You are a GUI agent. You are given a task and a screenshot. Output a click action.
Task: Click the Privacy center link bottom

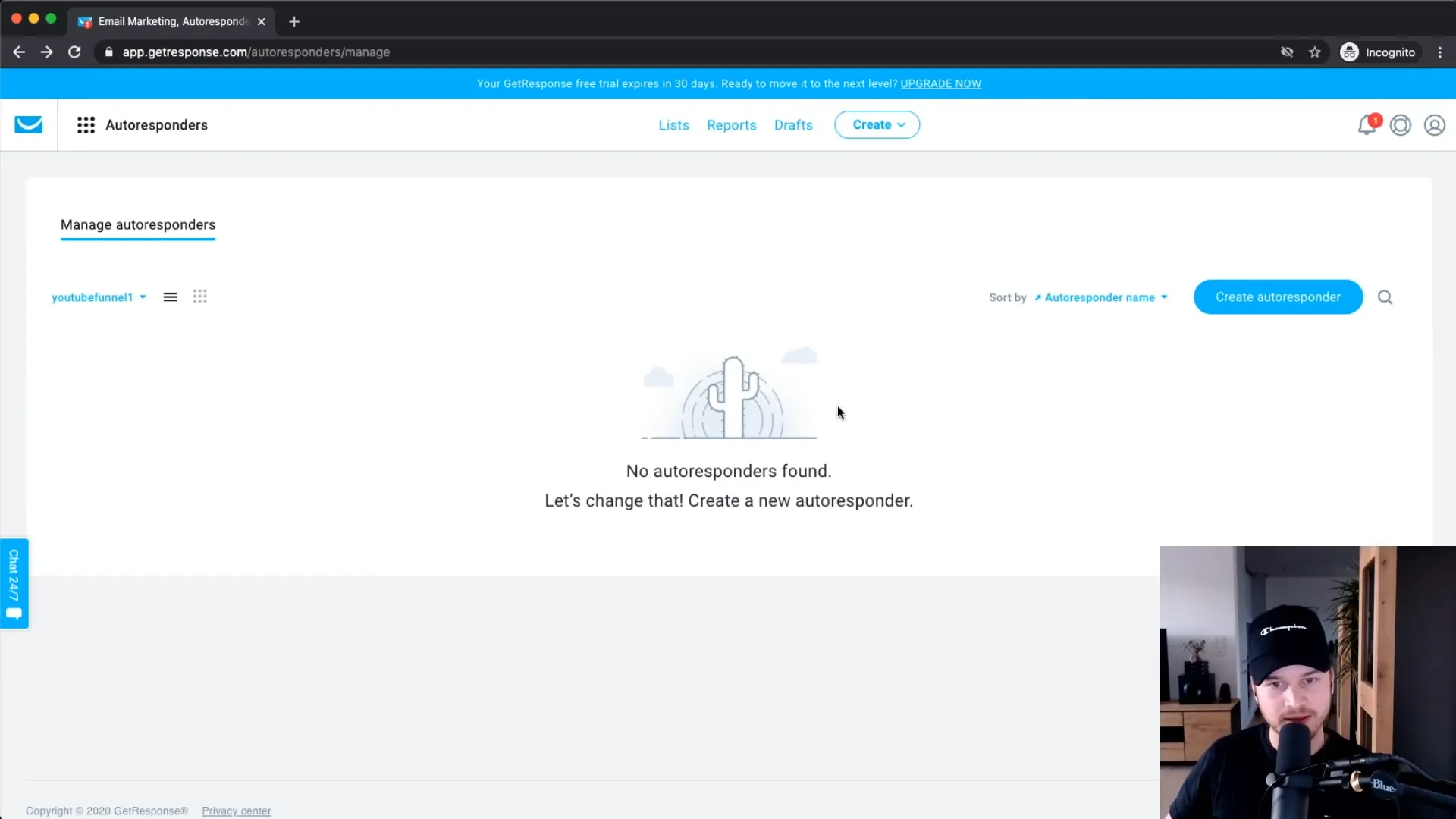[237, 811]
